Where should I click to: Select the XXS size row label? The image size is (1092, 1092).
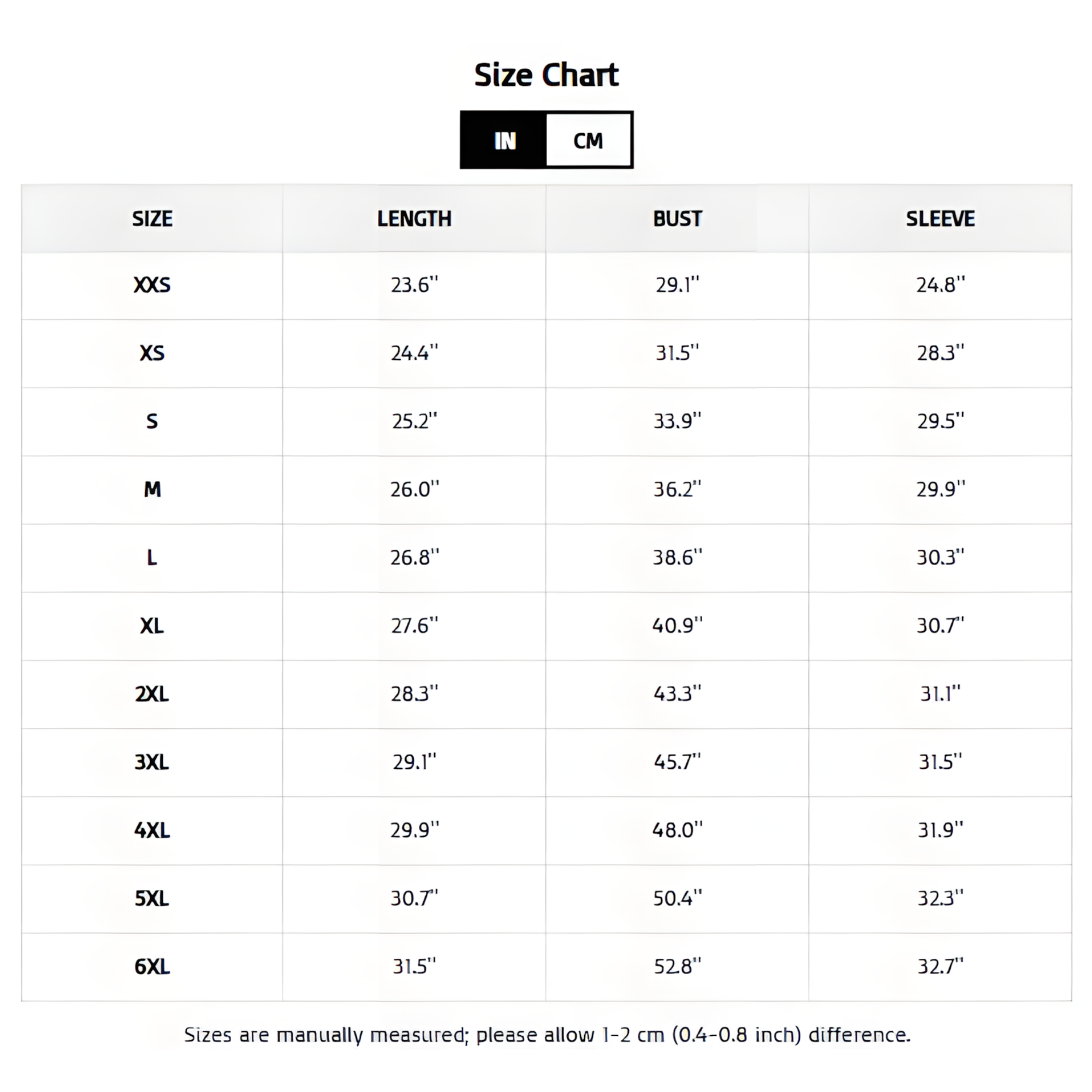pyautogui.click(x=152, y=285)
